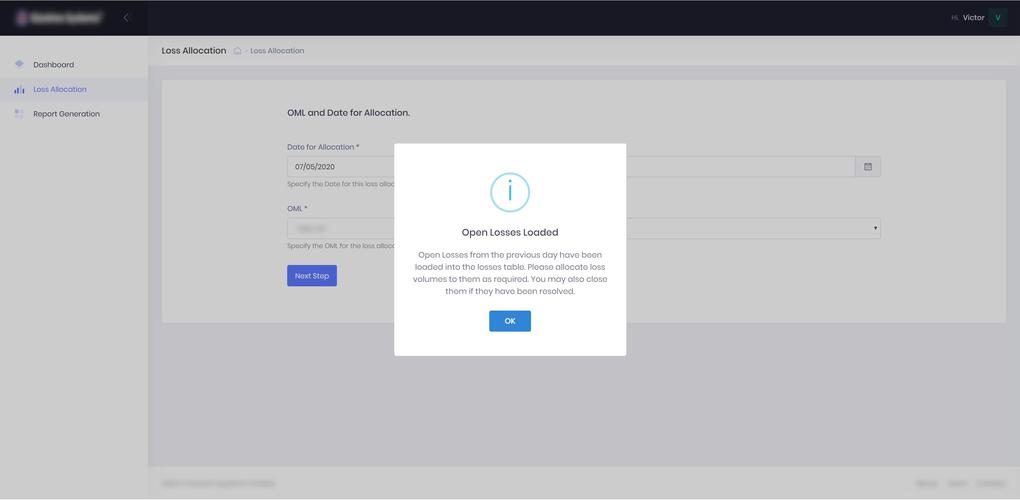Open the Report Generation menu item
1020x500 pixels.
(x=66, y=114)
